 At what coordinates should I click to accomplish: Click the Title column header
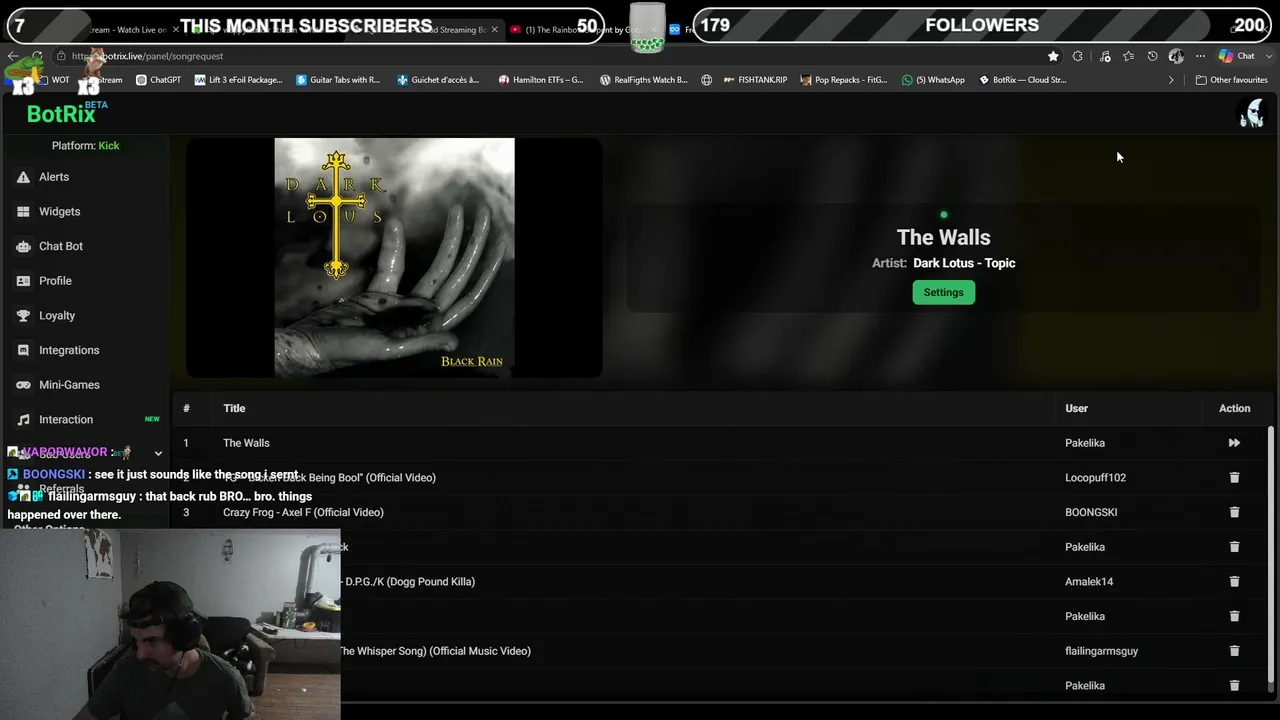coord(234,408)
